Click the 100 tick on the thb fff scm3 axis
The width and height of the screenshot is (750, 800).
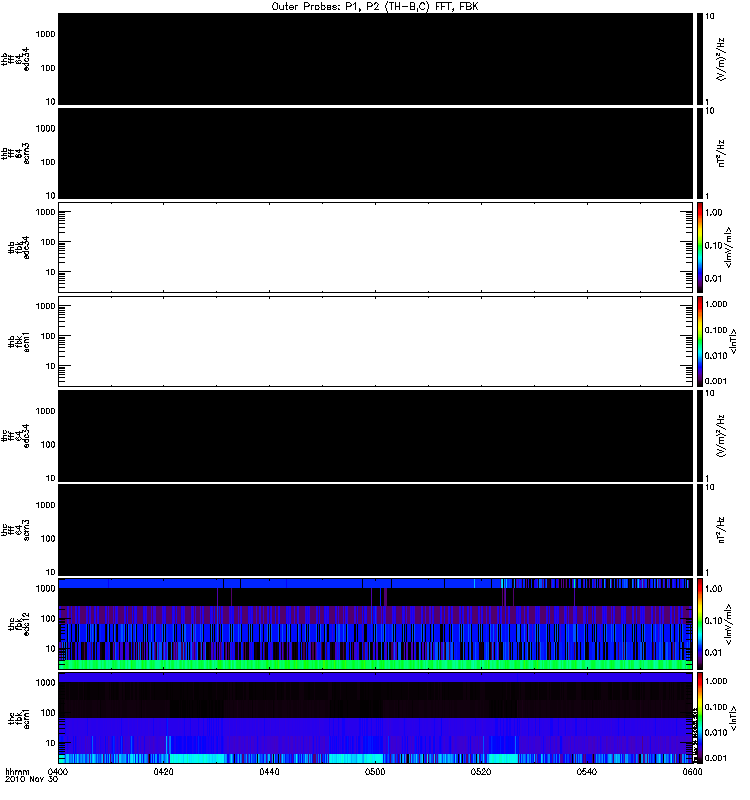tap(47, 162)
